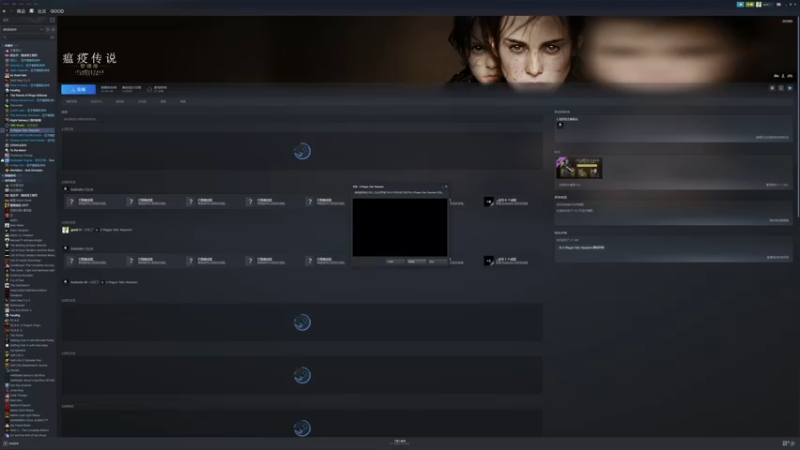Click the ready-to-play icon beside library dropdown

click(53, 30)
